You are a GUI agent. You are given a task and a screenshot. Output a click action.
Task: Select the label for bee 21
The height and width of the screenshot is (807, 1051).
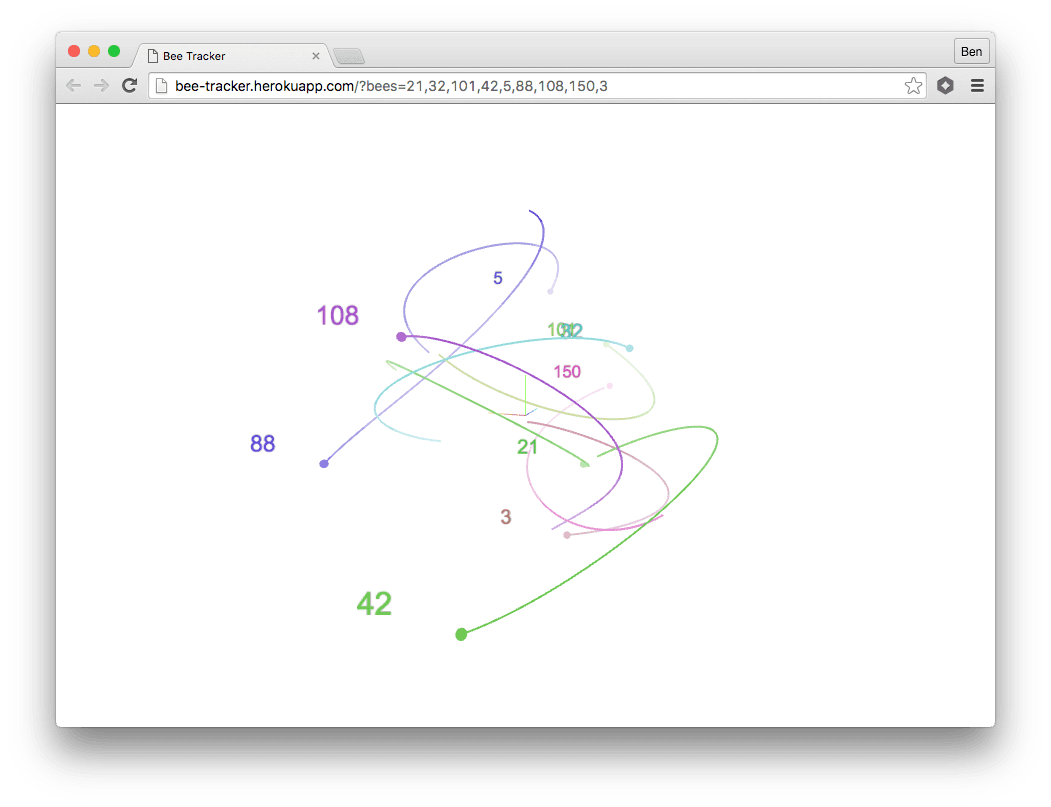528,447
